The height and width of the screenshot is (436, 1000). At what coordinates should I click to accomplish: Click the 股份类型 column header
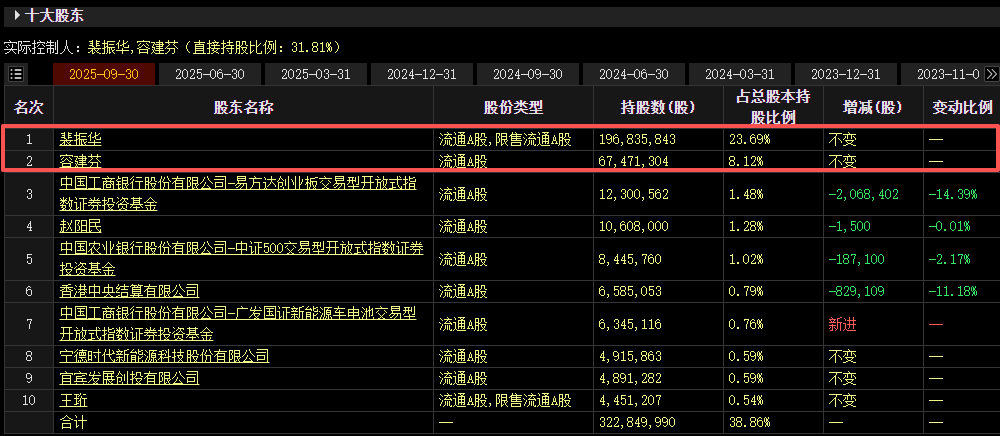[x=513, y=107]
